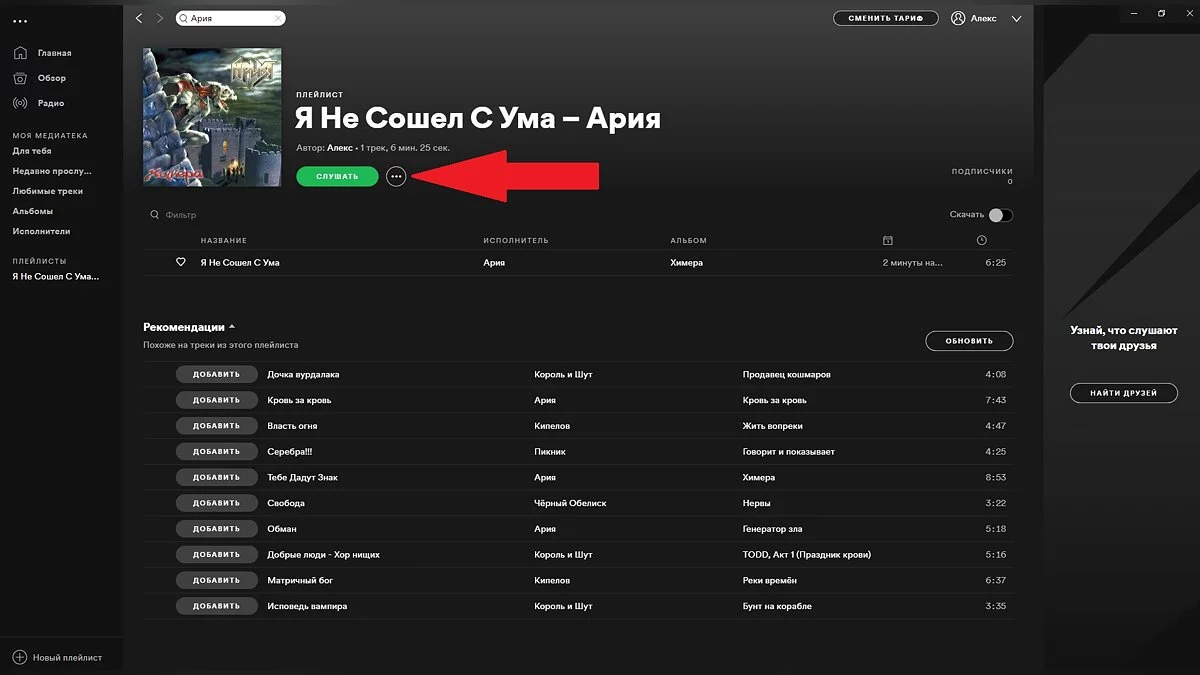Click the browse icon beside Обзор

(21, 78)
